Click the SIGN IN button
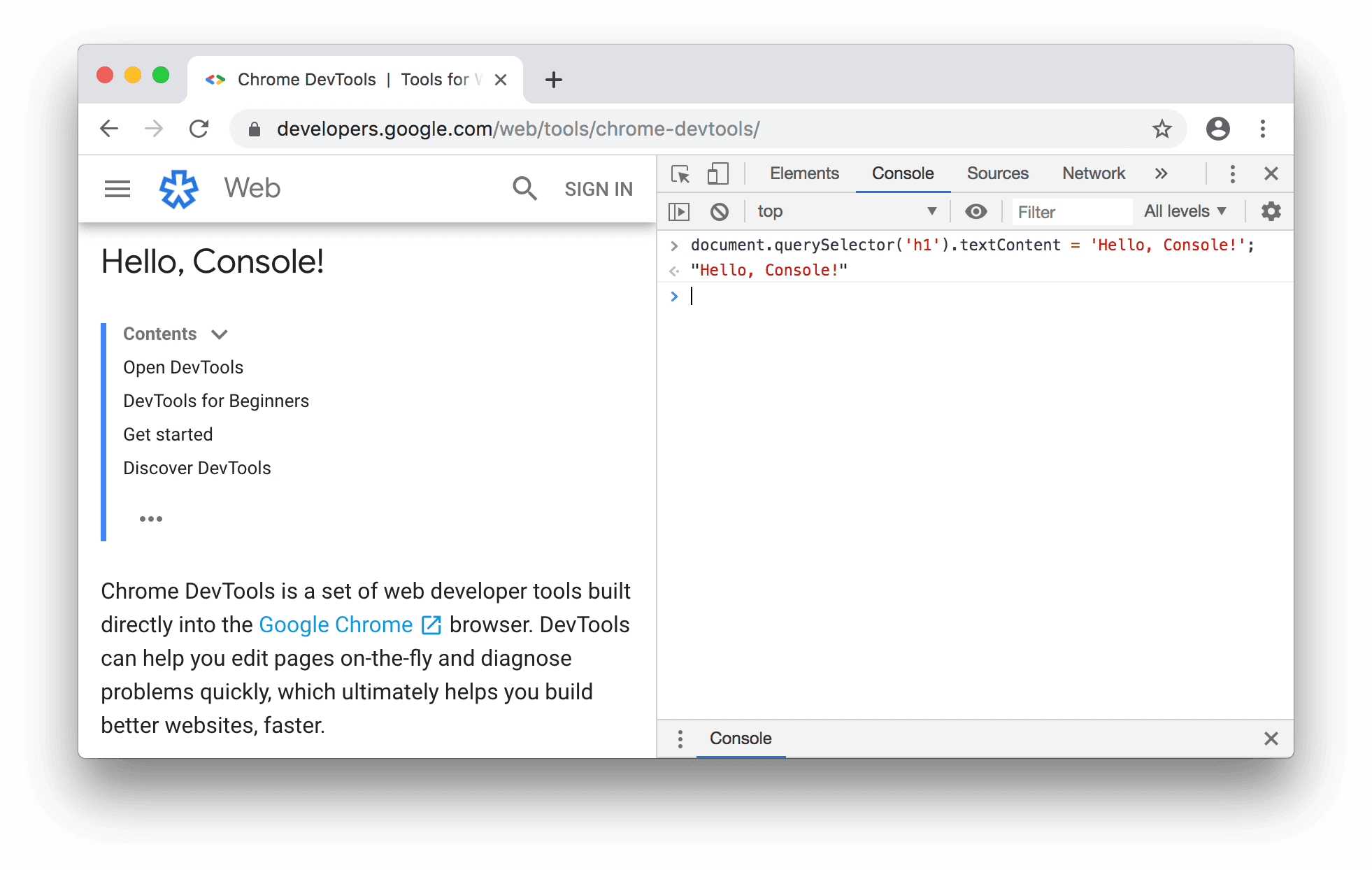The width and height of the screenshot is (1372, 870). (x=597, y=187)
